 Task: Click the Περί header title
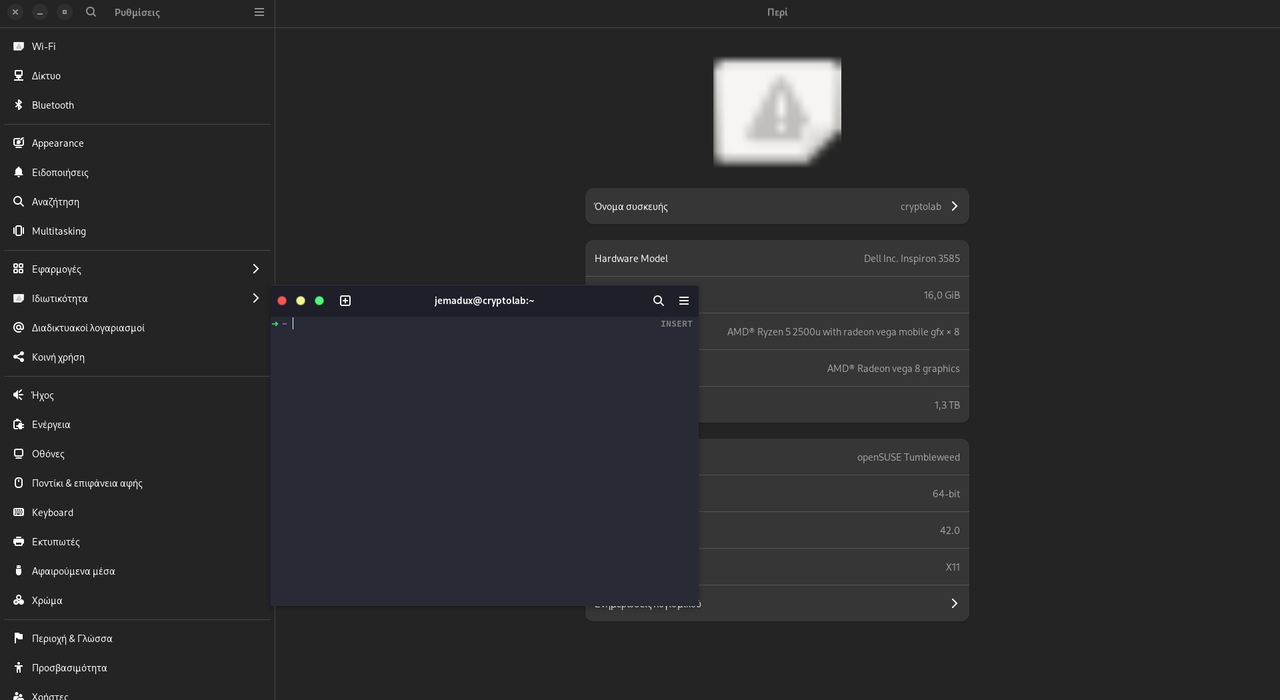point(777,12)
